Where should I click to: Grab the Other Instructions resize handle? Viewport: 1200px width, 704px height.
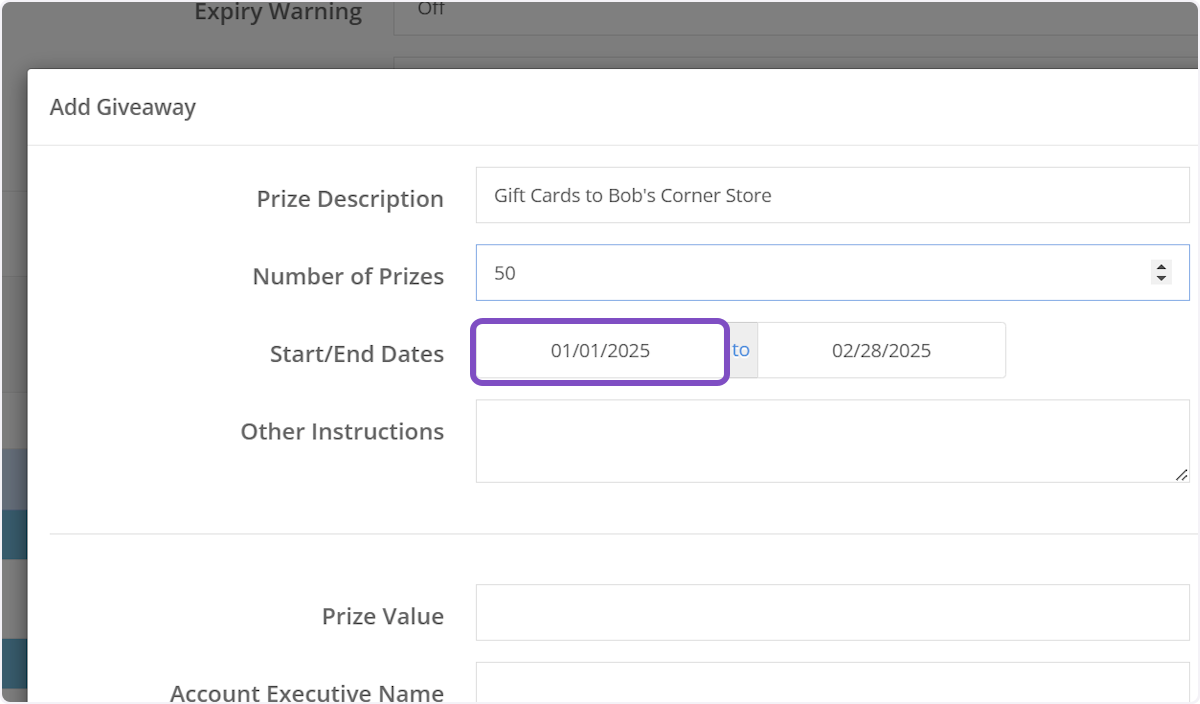pos(1182,475)
